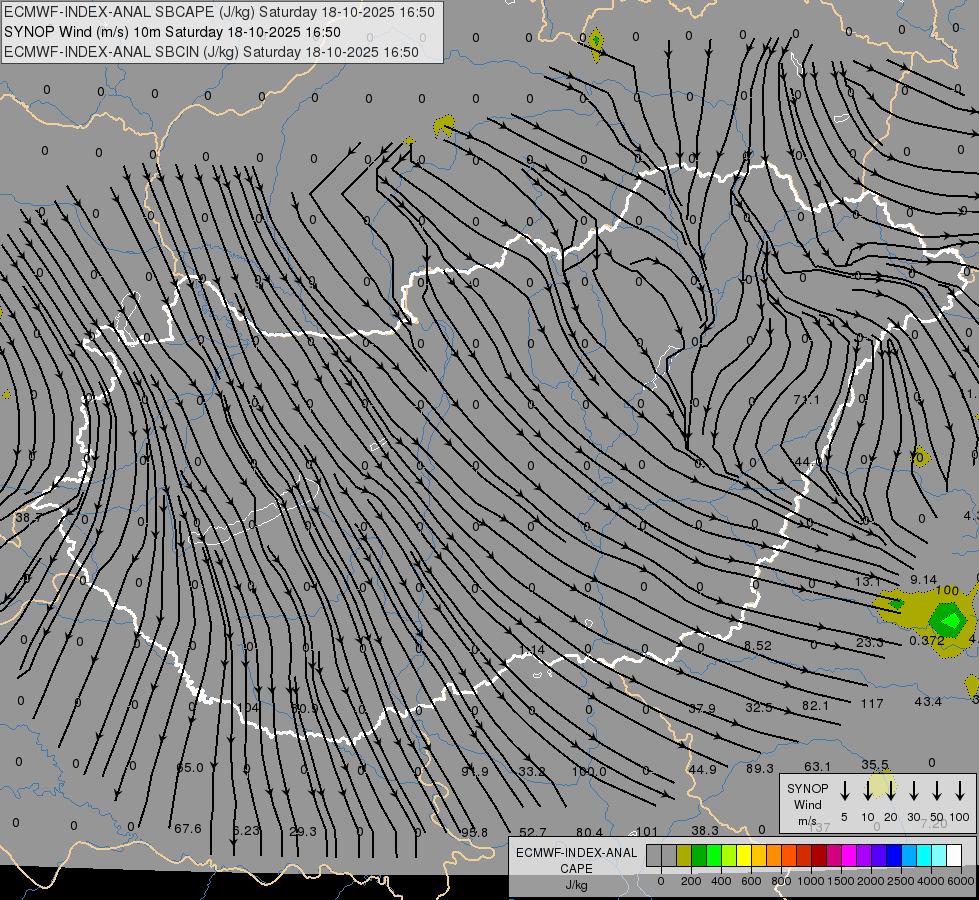Click the 5 m/s wind arrow in legend
Viewport: 979px width, 900px height.
coord(844,791)
